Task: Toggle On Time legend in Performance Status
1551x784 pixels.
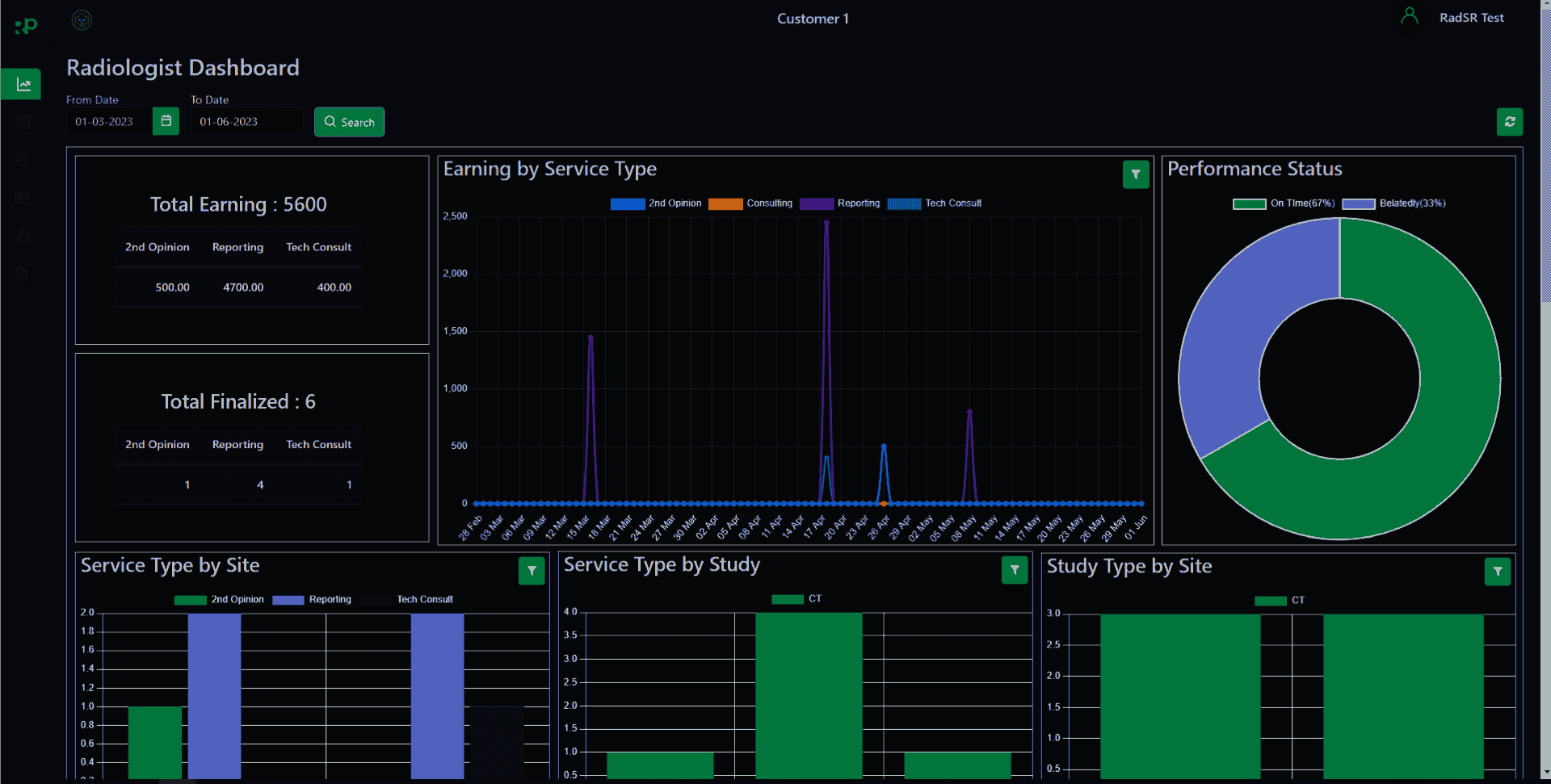Action: tap(1284, 203)
